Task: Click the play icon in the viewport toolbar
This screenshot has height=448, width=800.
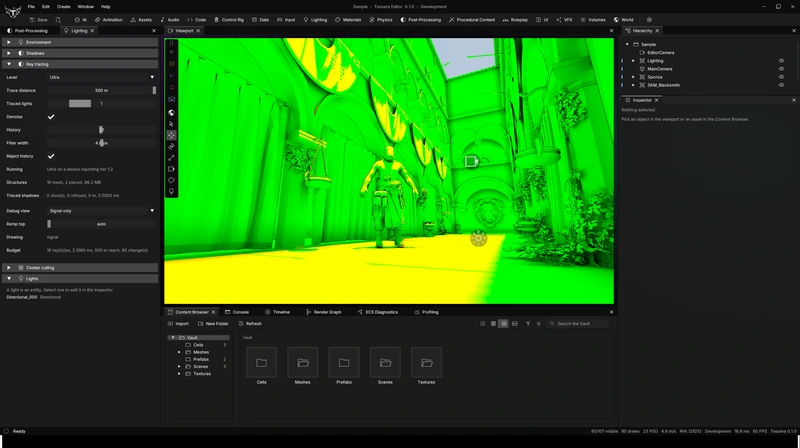Action: tap(171, 52)
